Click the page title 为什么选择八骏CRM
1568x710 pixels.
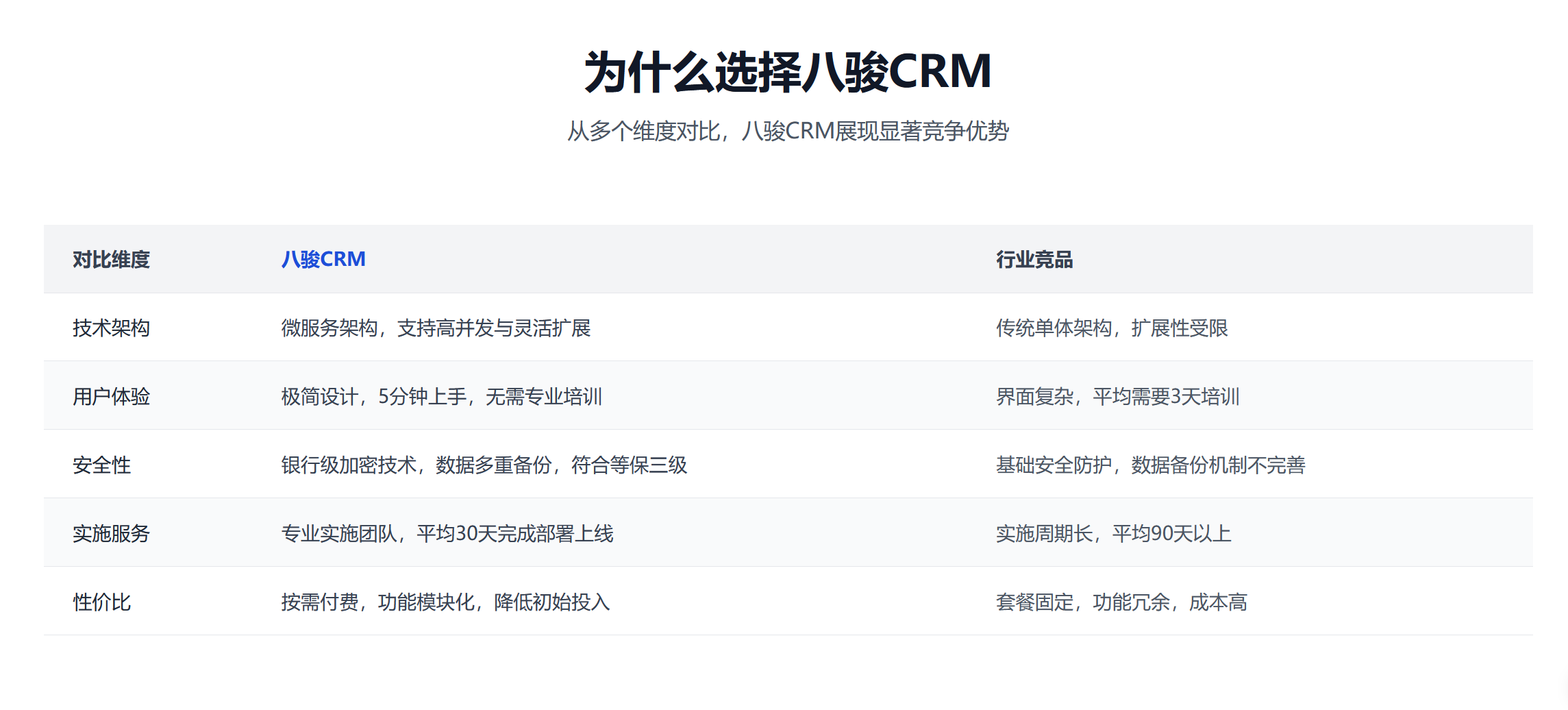(785, 71)
